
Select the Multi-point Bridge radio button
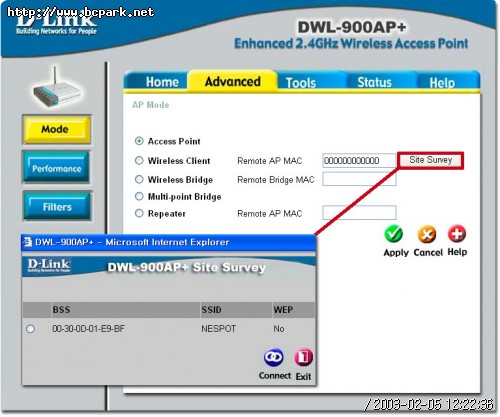[x=139, y=196]
